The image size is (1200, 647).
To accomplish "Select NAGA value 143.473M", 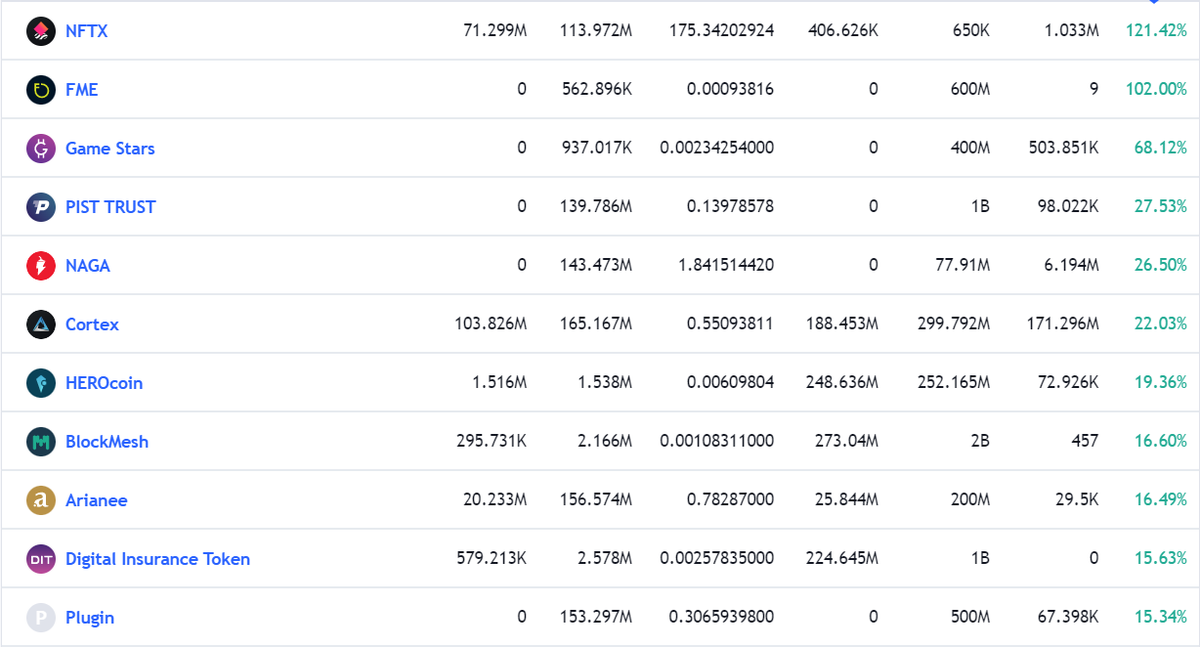I will [595, 266].
